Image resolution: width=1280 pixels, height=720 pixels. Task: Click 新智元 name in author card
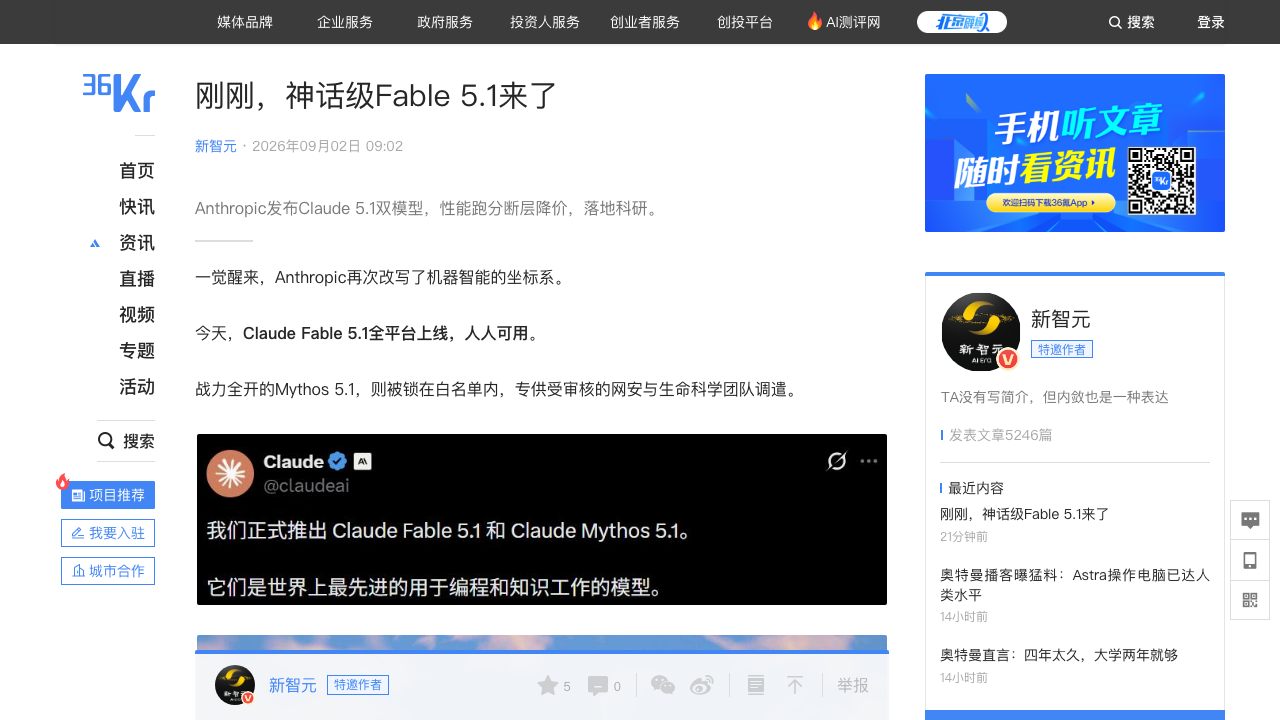pyautogui.click(x=1061, y=319)
